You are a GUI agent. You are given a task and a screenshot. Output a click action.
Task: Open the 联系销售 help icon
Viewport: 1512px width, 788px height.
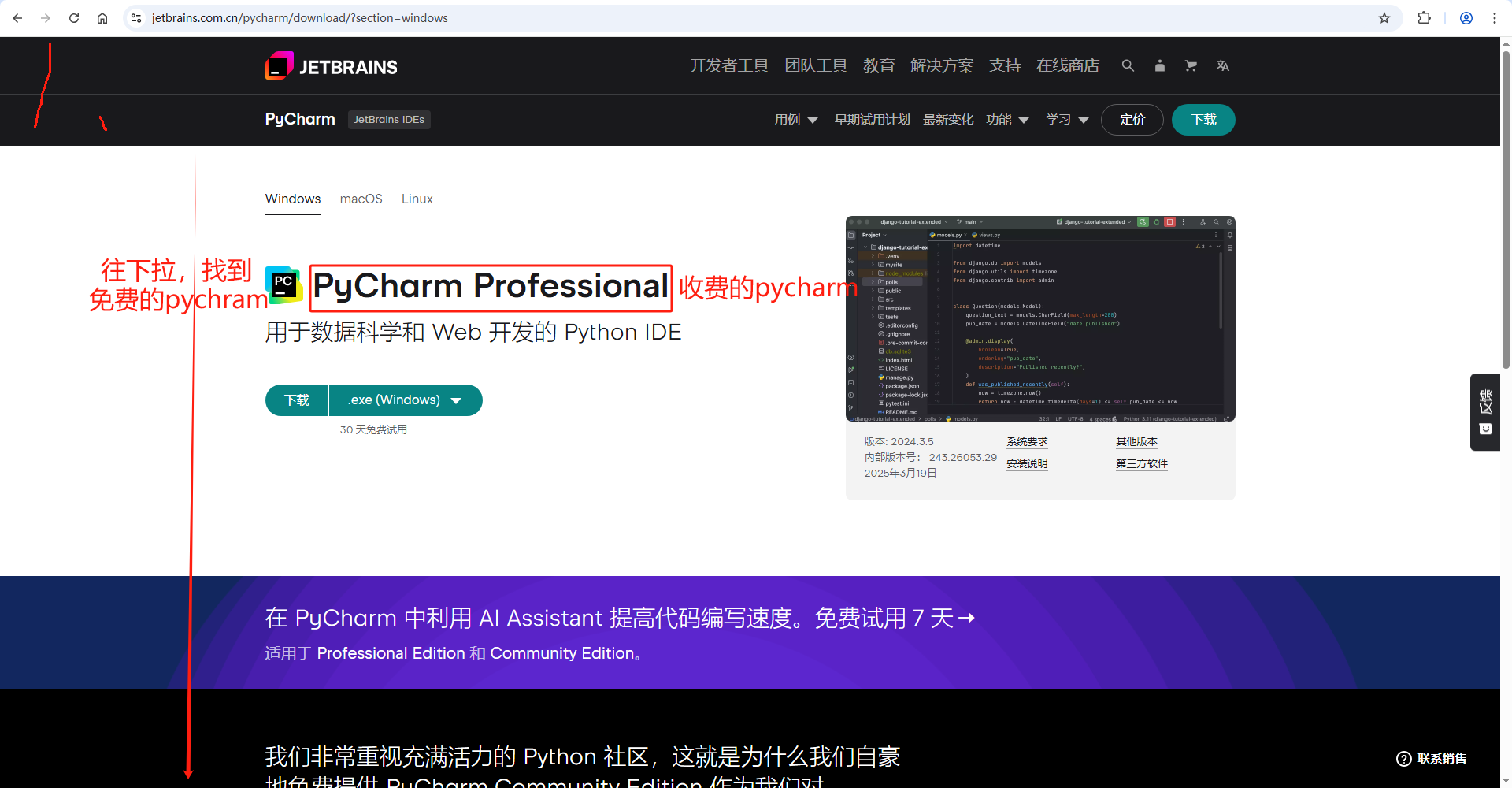[1403, 758]
